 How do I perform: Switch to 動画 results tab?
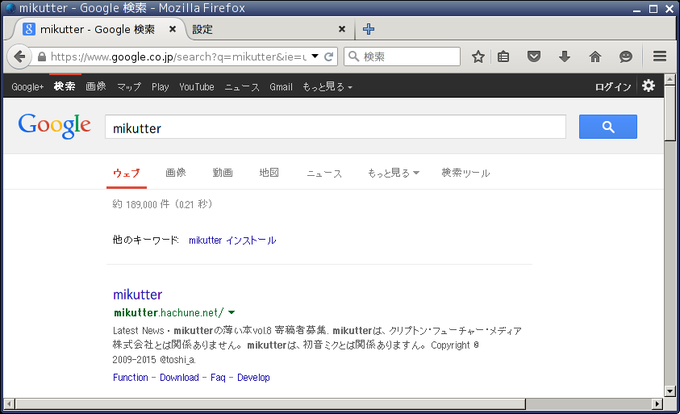tap(222, 173)
